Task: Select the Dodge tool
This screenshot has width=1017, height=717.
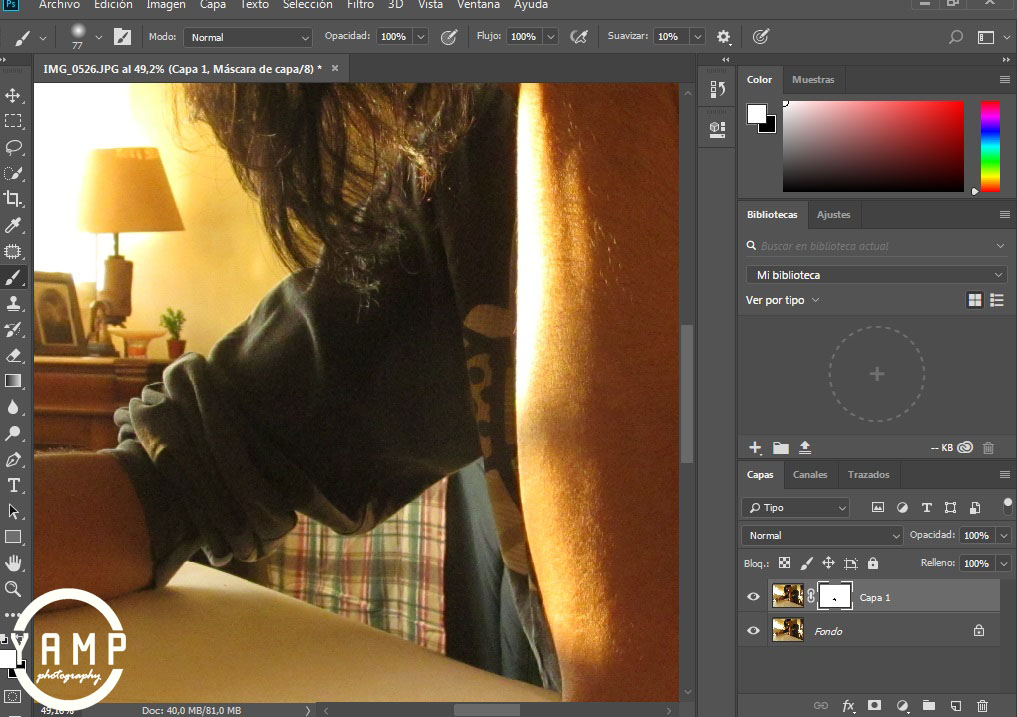Action: tap(13, 433)
